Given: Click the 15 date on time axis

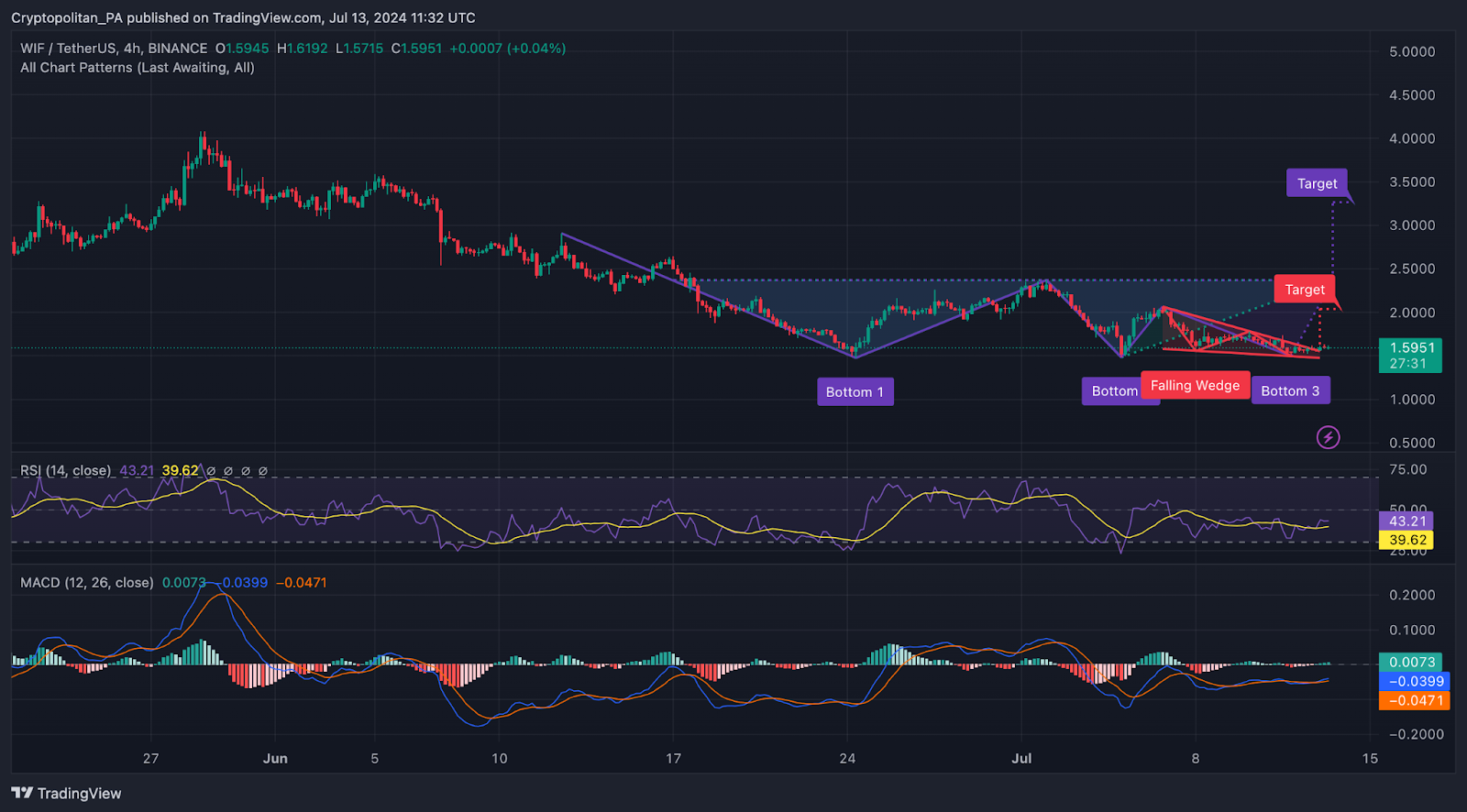Looking at the screenshot, I should pos(1370,759).
